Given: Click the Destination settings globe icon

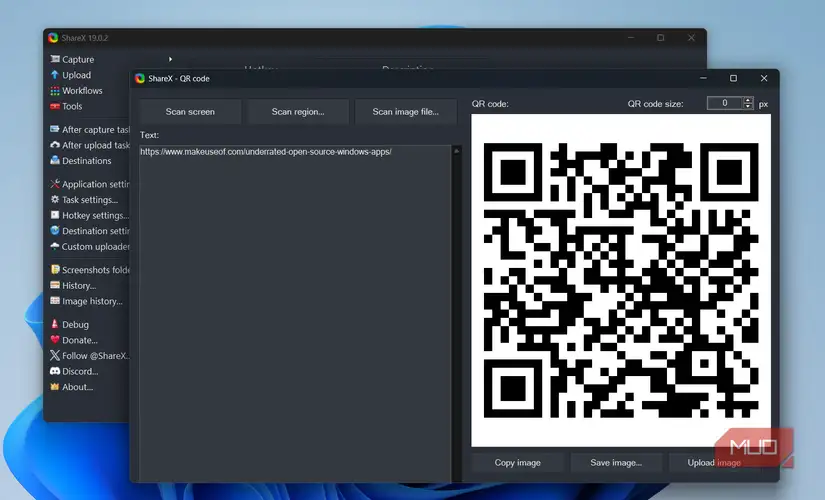Looking at the screenshot, I should point(55,231).
